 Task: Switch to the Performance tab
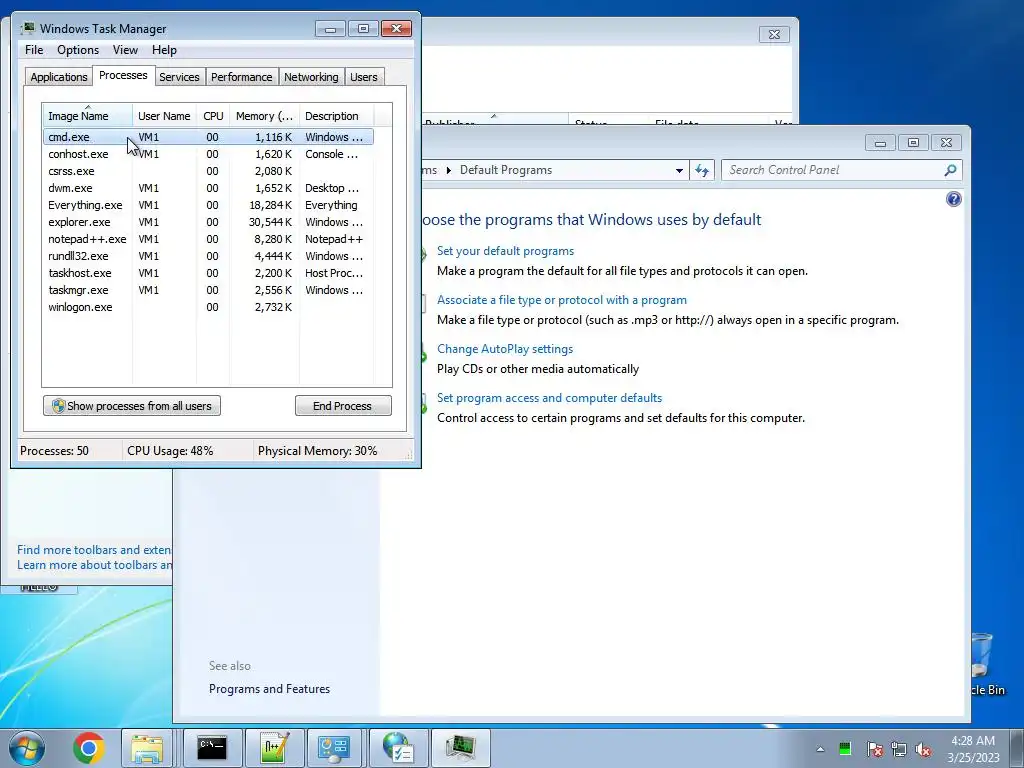tap(242, 77)
